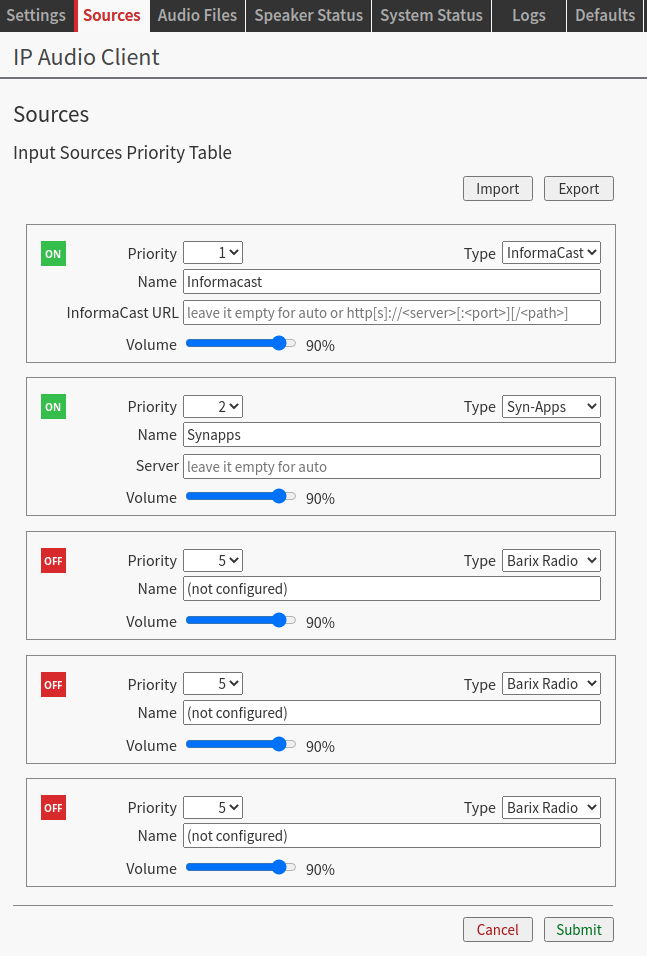Click the Export button
This screenshot has width=647, height=956.
click(x=579, y=189)
